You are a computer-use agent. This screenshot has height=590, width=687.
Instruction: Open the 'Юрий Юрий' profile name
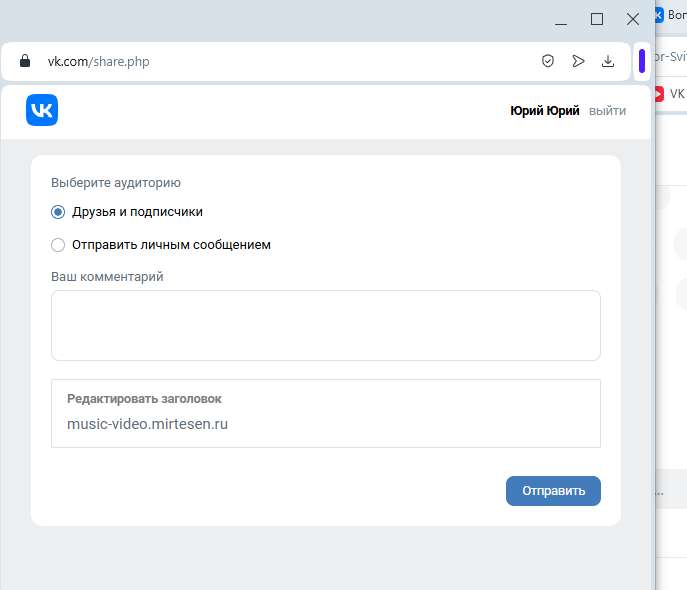tap(544, 111)
